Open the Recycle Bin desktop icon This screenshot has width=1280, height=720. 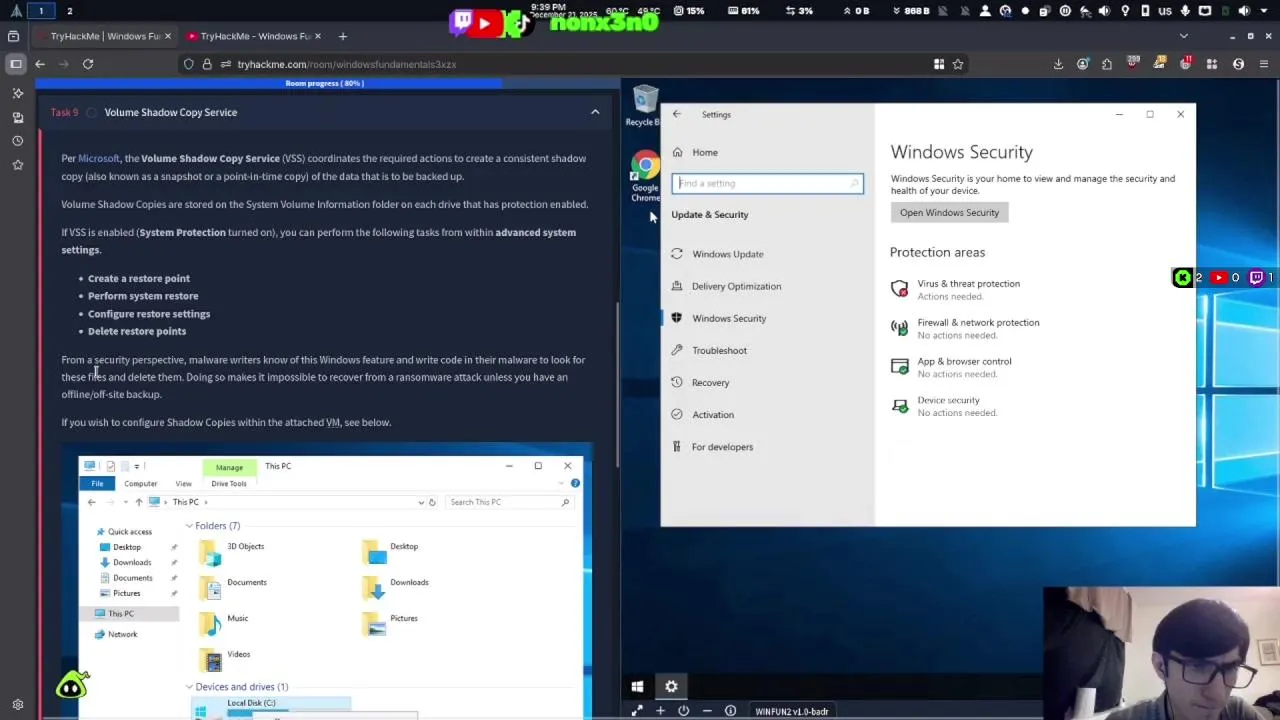tap(645, 106)
